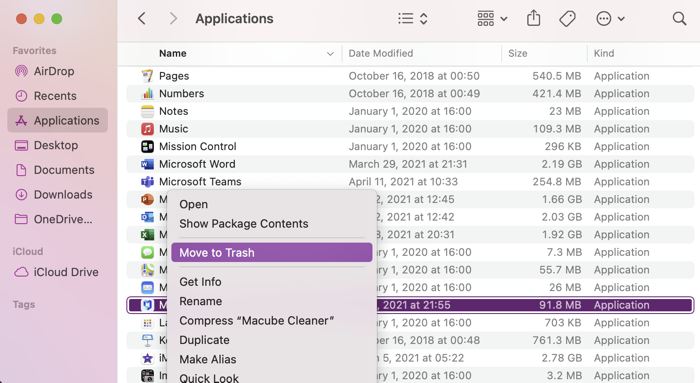Click the Share toolbar icon
This screenshot has width=700, height=383.
pos(533,18)
